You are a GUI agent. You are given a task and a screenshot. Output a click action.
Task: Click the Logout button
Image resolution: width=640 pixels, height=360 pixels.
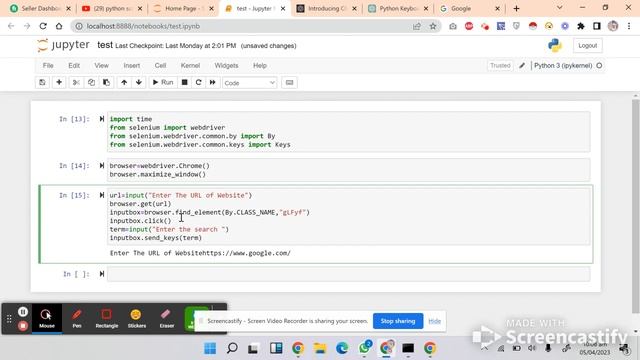(587, 46)
